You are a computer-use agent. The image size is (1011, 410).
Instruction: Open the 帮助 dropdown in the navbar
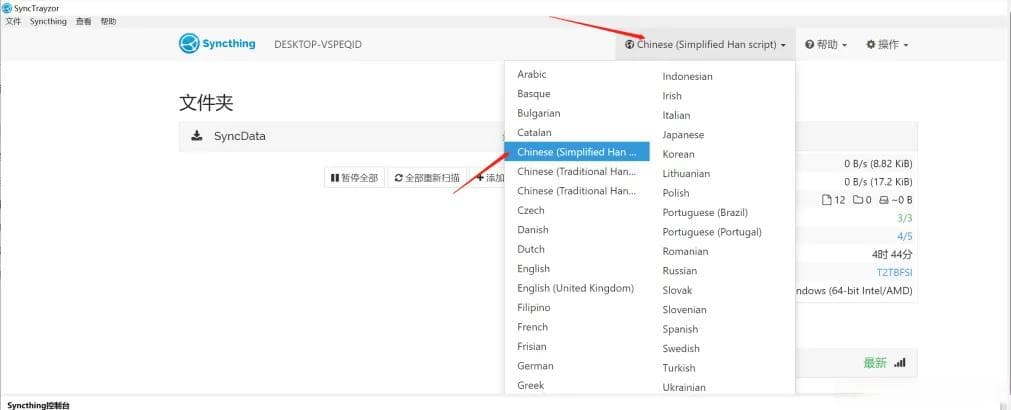tap(826, 44)
